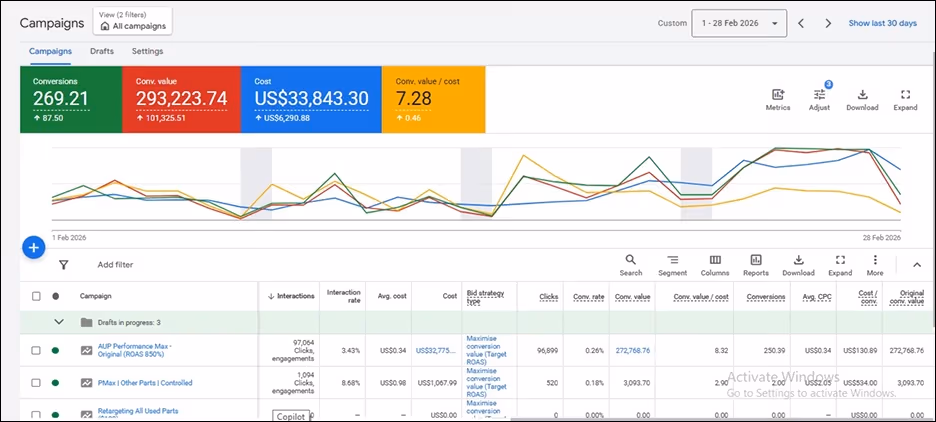Go to the previous date range
This screenshot has width=936, height=422.
[x=801, y=23]
